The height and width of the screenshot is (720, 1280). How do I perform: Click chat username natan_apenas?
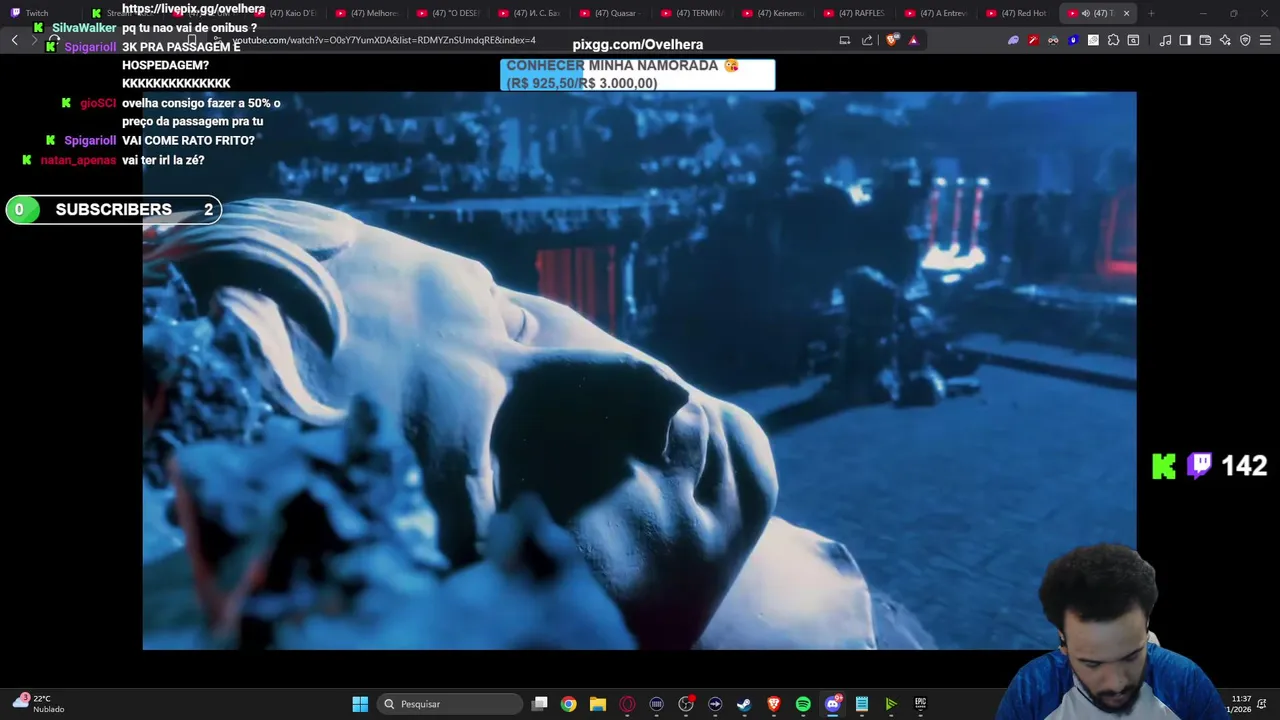[x=79, y=160]
